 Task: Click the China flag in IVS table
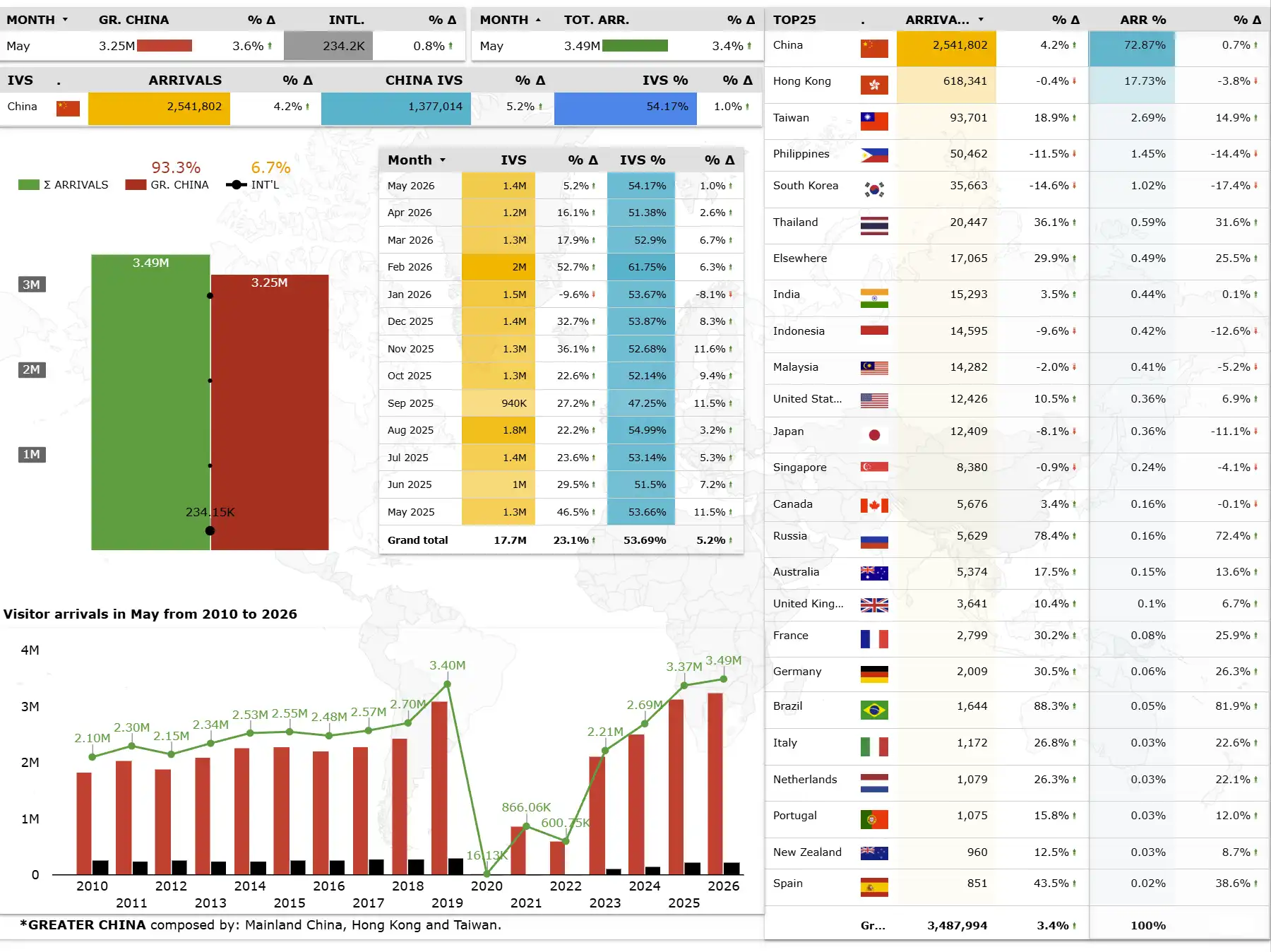point(68,108)
